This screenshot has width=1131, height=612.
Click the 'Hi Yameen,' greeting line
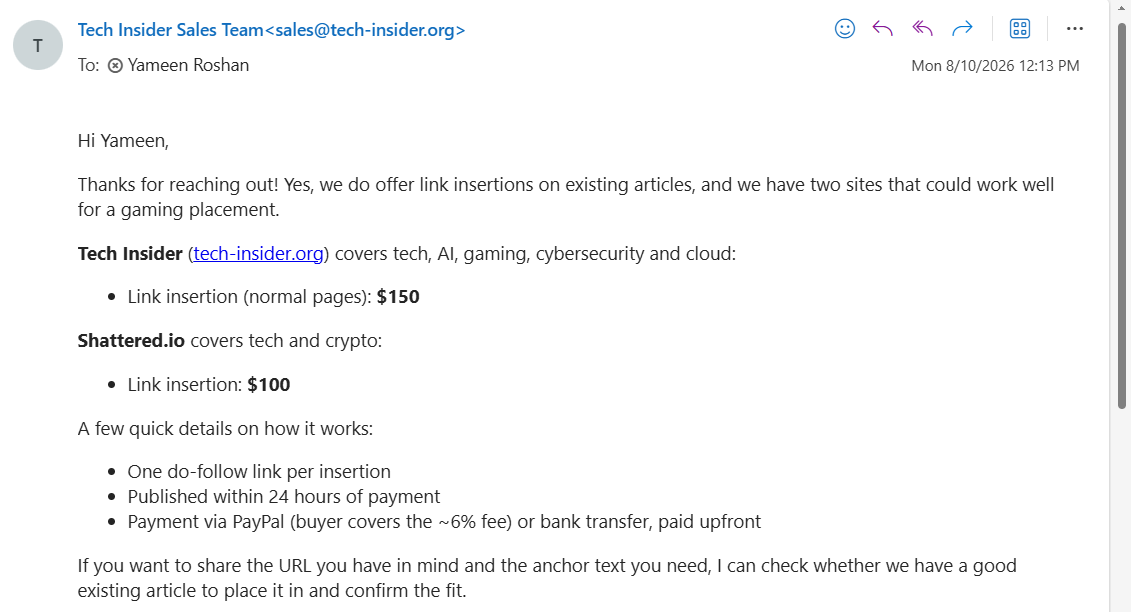pos(123,141)
